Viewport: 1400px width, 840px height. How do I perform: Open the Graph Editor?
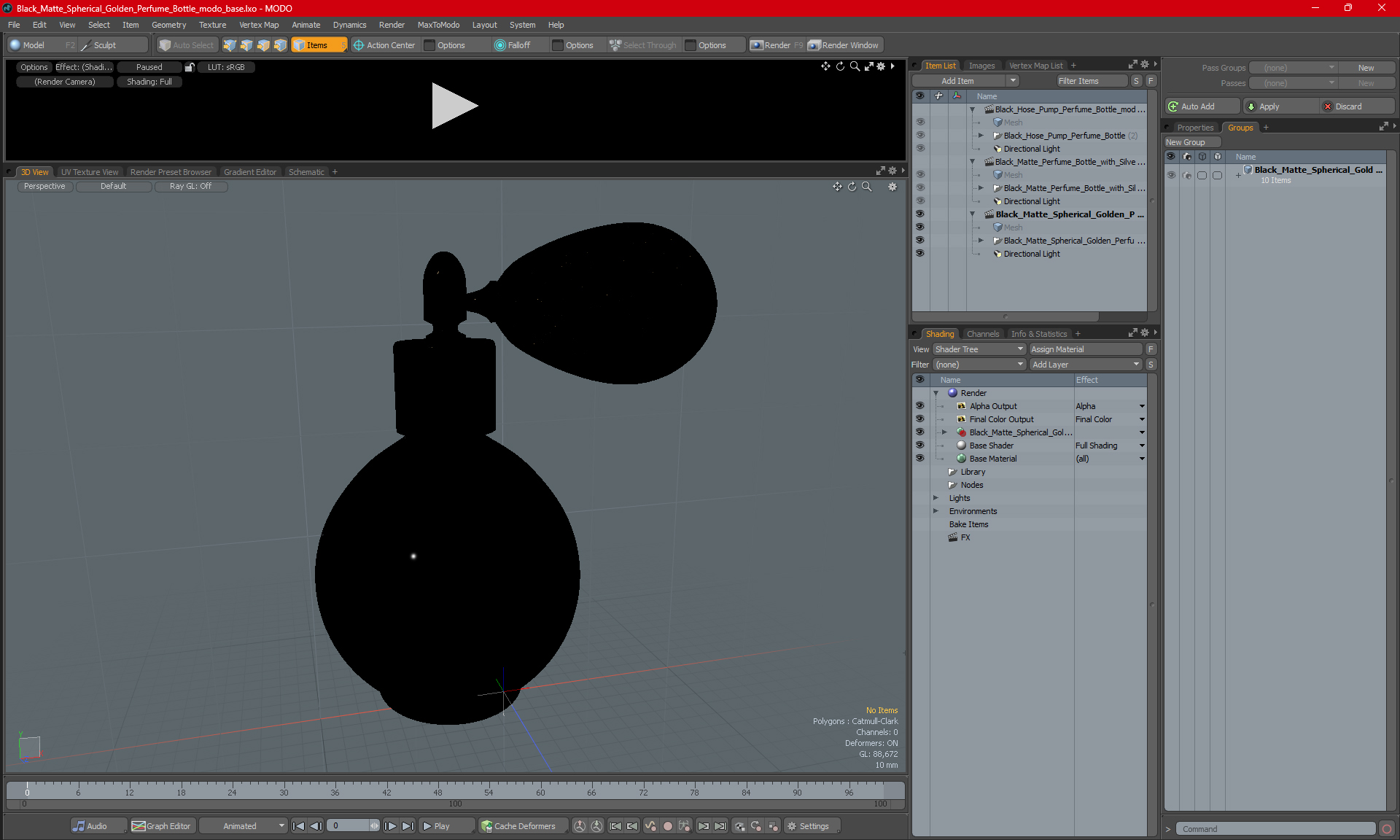pyautogui.click(x=161, y=826)
